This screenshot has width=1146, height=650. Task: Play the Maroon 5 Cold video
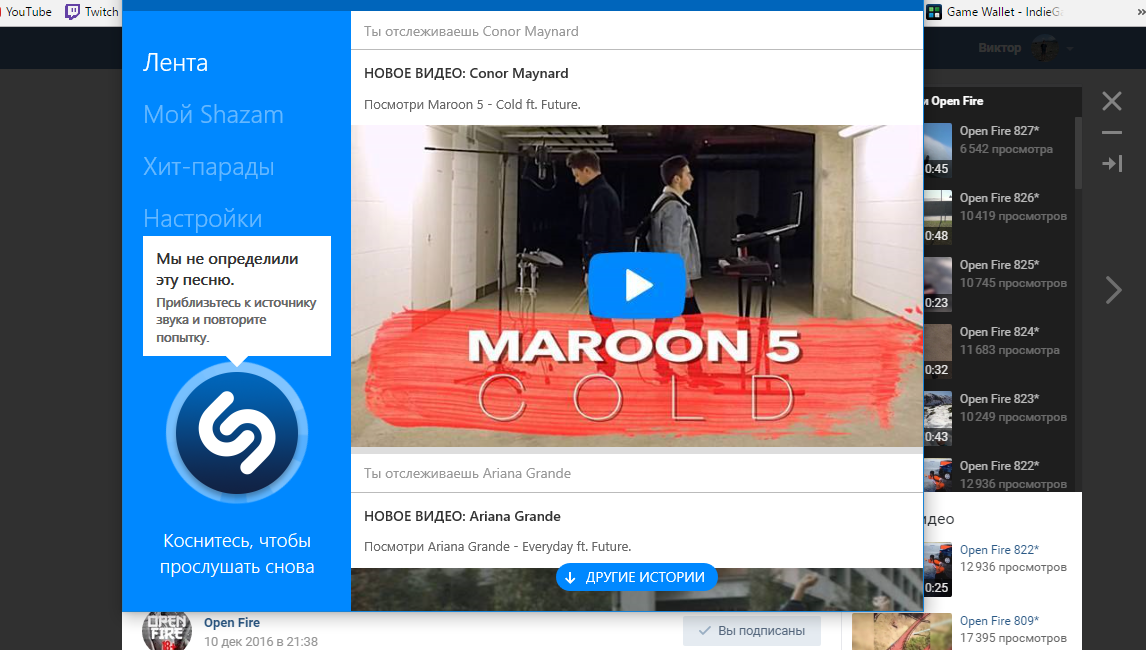(636, 286)
